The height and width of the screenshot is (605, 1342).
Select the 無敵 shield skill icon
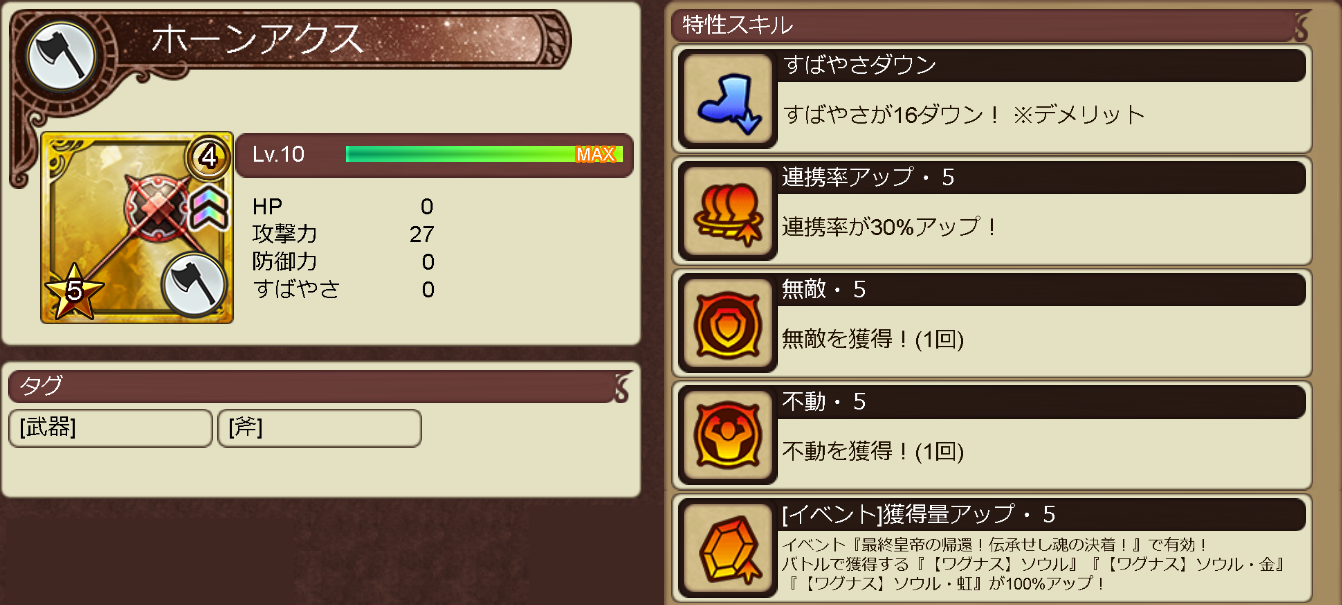click(x=728, y=323)
